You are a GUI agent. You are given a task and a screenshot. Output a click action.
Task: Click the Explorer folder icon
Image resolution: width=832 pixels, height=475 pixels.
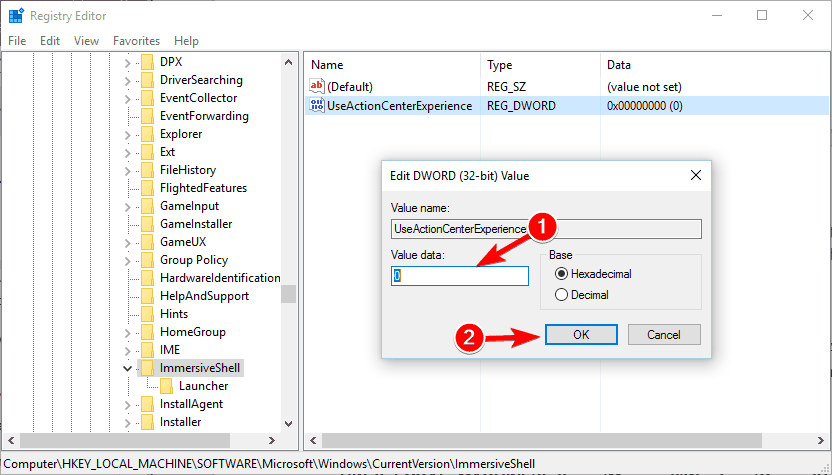(x=148, y=134)
